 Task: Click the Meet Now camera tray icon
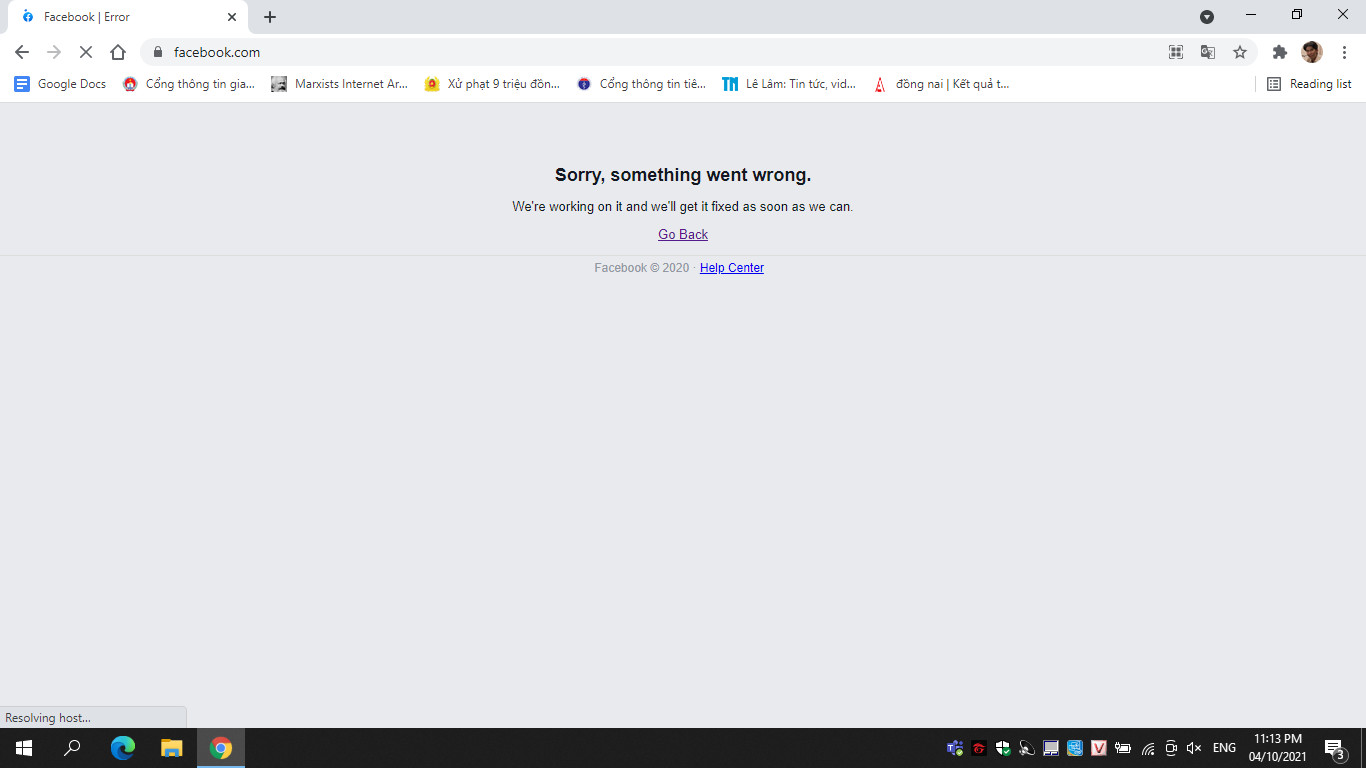click(1171, 748)
